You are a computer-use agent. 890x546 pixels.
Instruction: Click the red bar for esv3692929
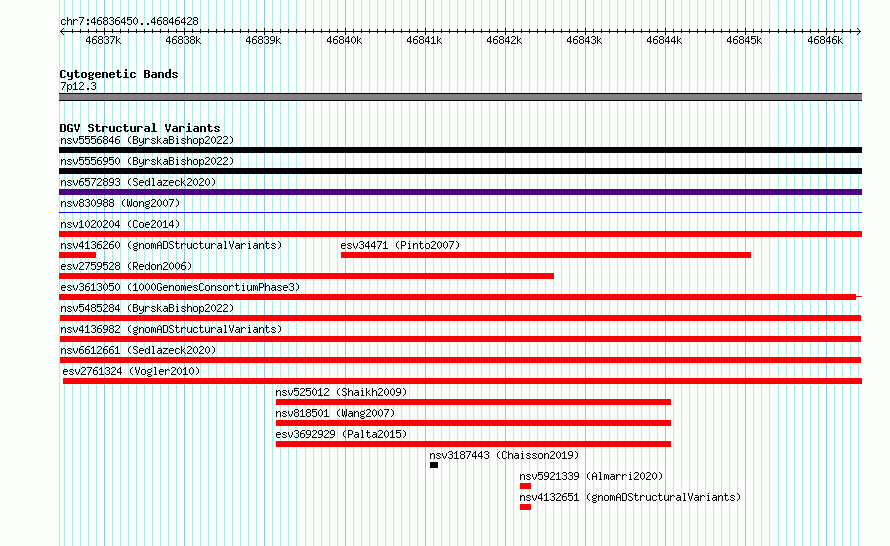(x=473, y=444)
